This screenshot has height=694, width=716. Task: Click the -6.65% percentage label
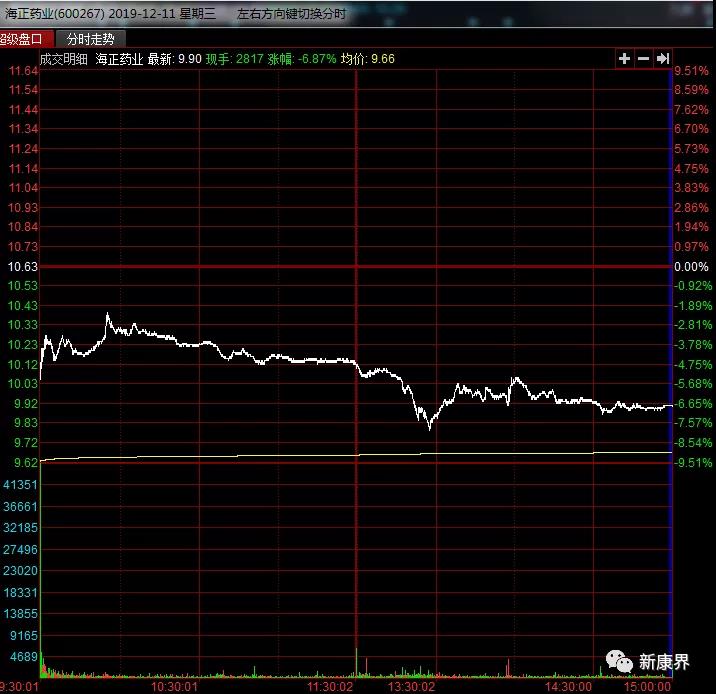point(693,404)
